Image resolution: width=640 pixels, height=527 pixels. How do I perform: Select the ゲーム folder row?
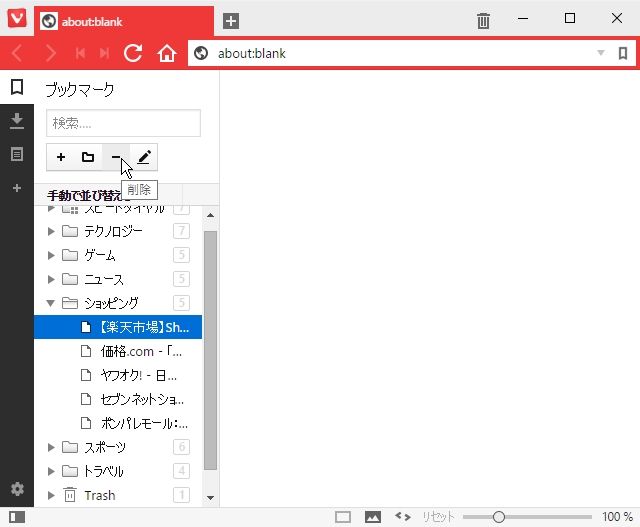(118, 256)
